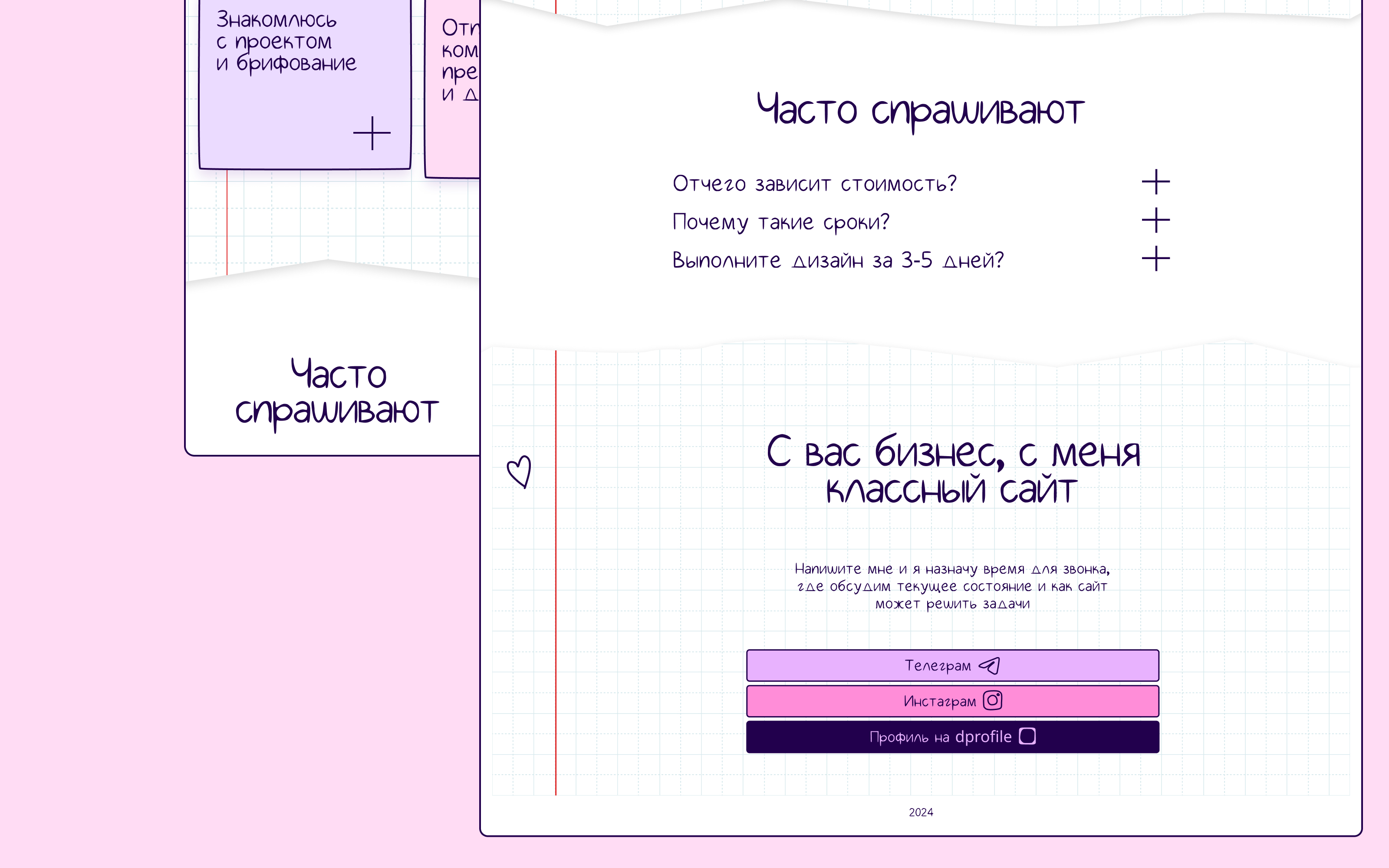Image resolution: width=1389 pixels, height=868 pixels.
Task: Click plus icon on purple Знакомлюсь с проектом card
Action: click(x=372, y=133)
